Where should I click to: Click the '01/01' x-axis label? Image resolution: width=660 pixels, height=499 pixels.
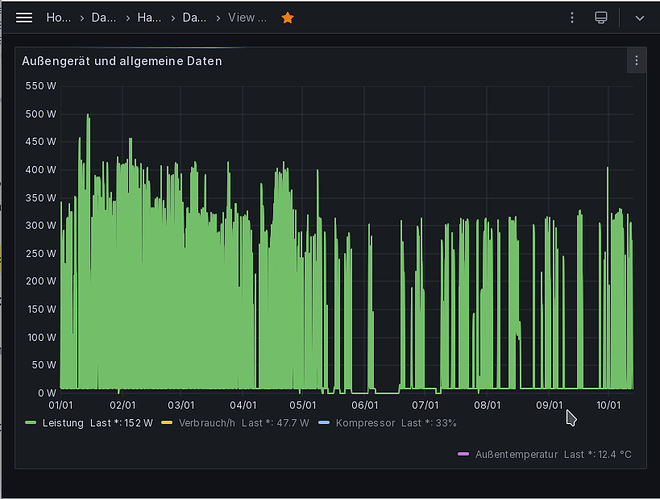tap(61, 405)
